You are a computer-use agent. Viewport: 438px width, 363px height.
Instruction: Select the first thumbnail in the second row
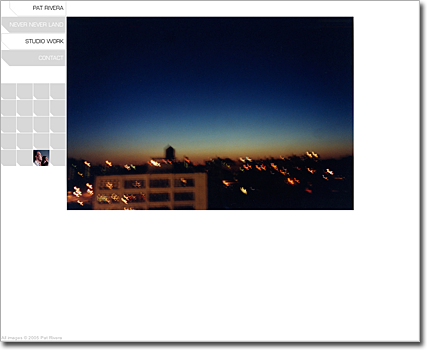(8, 108)
